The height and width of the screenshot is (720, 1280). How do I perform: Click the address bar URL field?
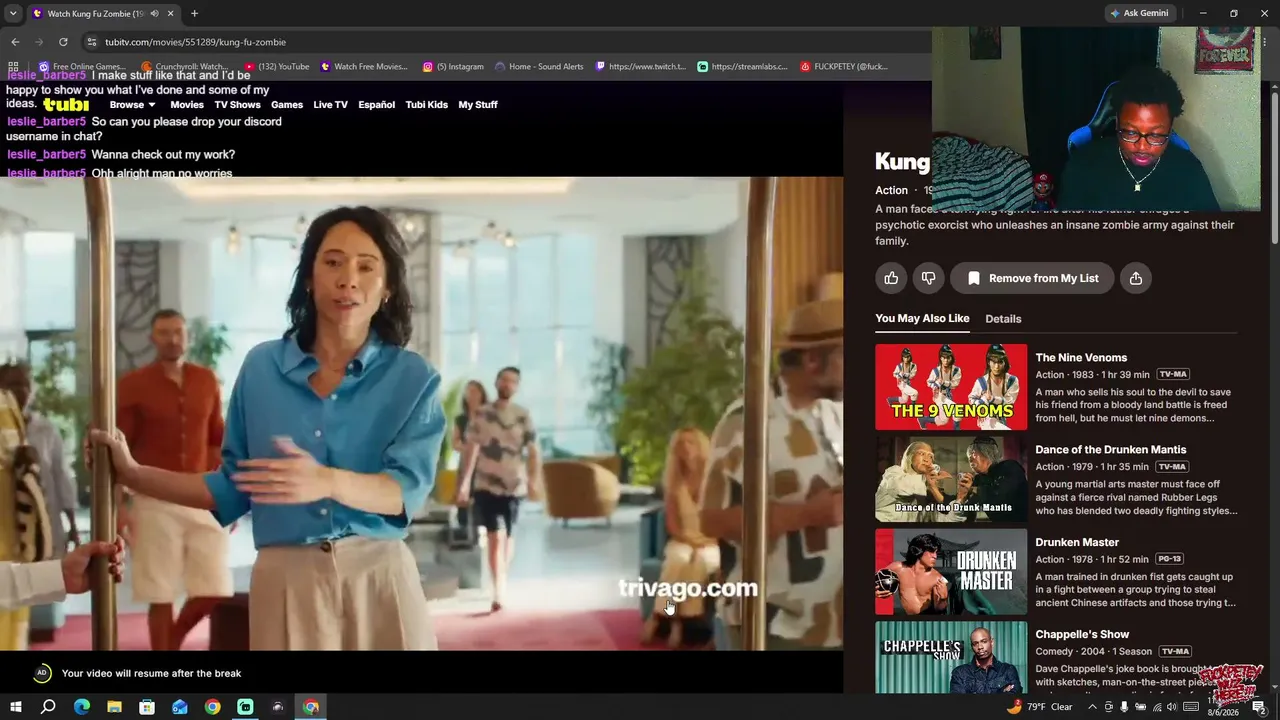[x=510, y=42]
